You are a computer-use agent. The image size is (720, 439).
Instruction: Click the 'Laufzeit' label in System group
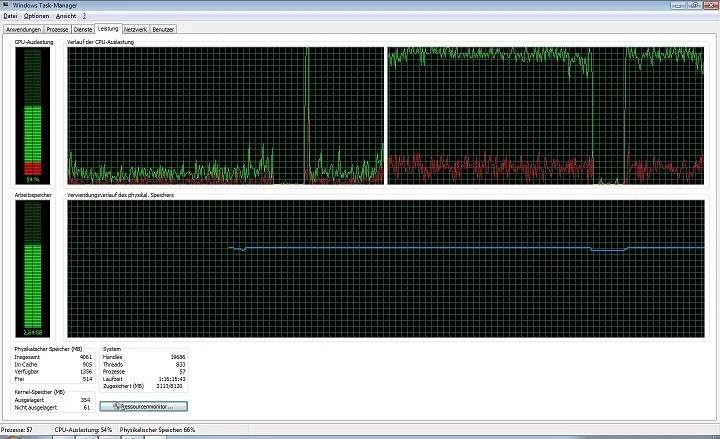click(112, 379)
